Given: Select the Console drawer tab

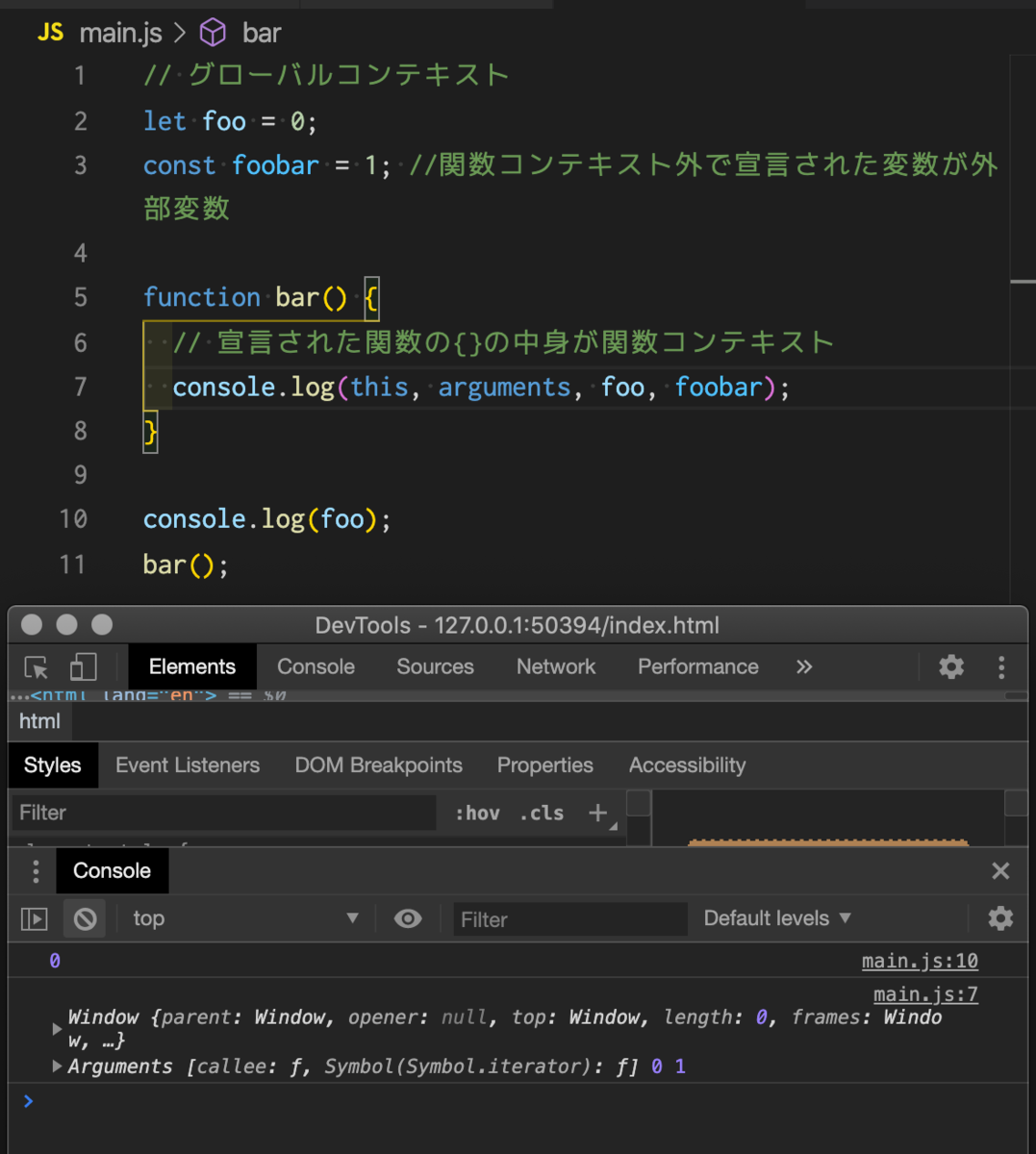Looking at the screenshot, I should click(x=113, y=870).
